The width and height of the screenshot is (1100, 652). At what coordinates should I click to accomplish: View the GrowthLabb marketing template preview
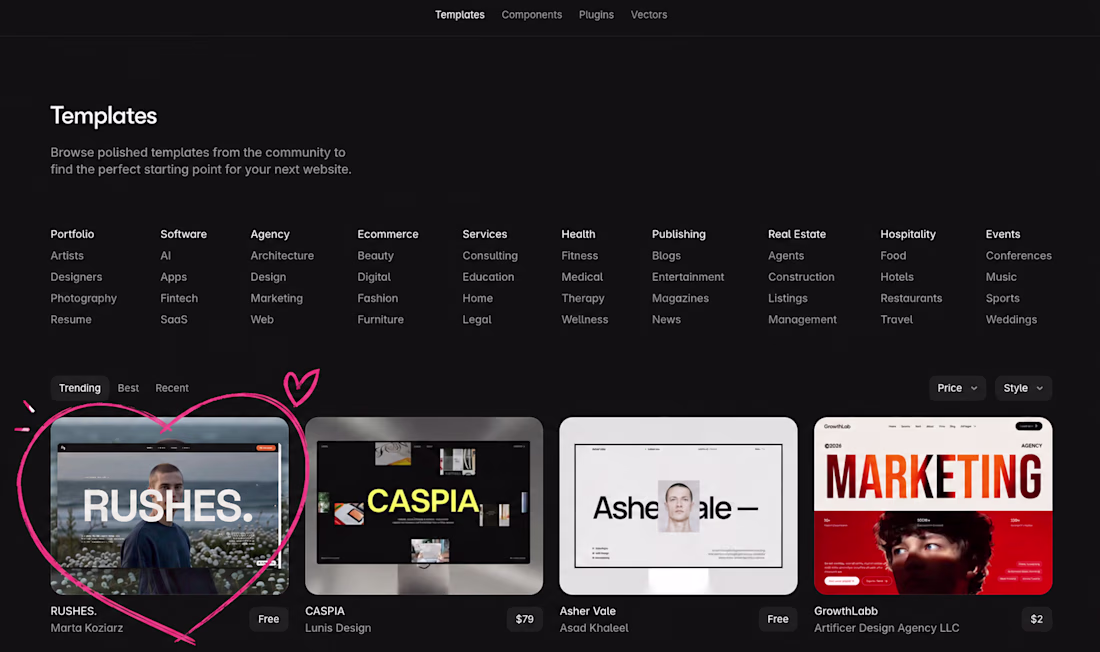click(x=933, y=506)
